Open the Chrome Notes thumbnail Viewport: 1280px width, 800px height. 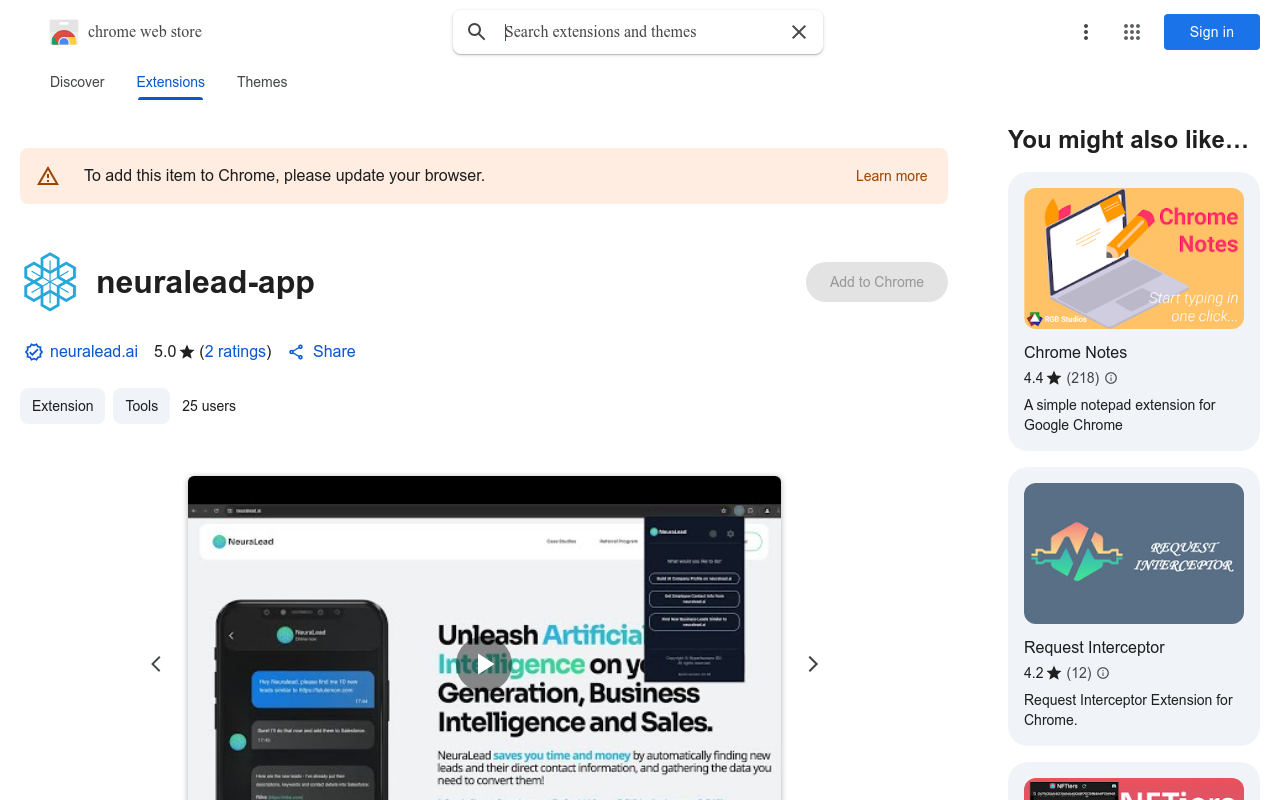(1133, 258)
